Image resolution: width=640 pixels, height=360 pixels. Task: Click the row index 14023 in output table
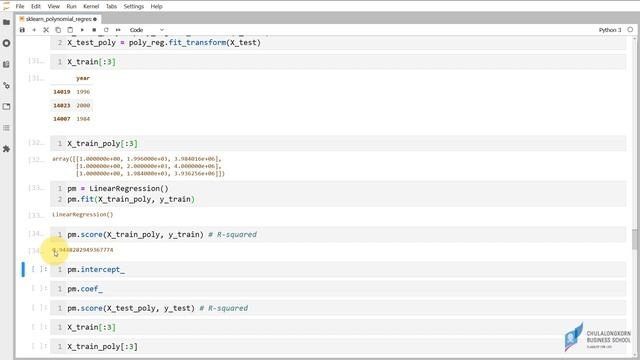[62, 105]
